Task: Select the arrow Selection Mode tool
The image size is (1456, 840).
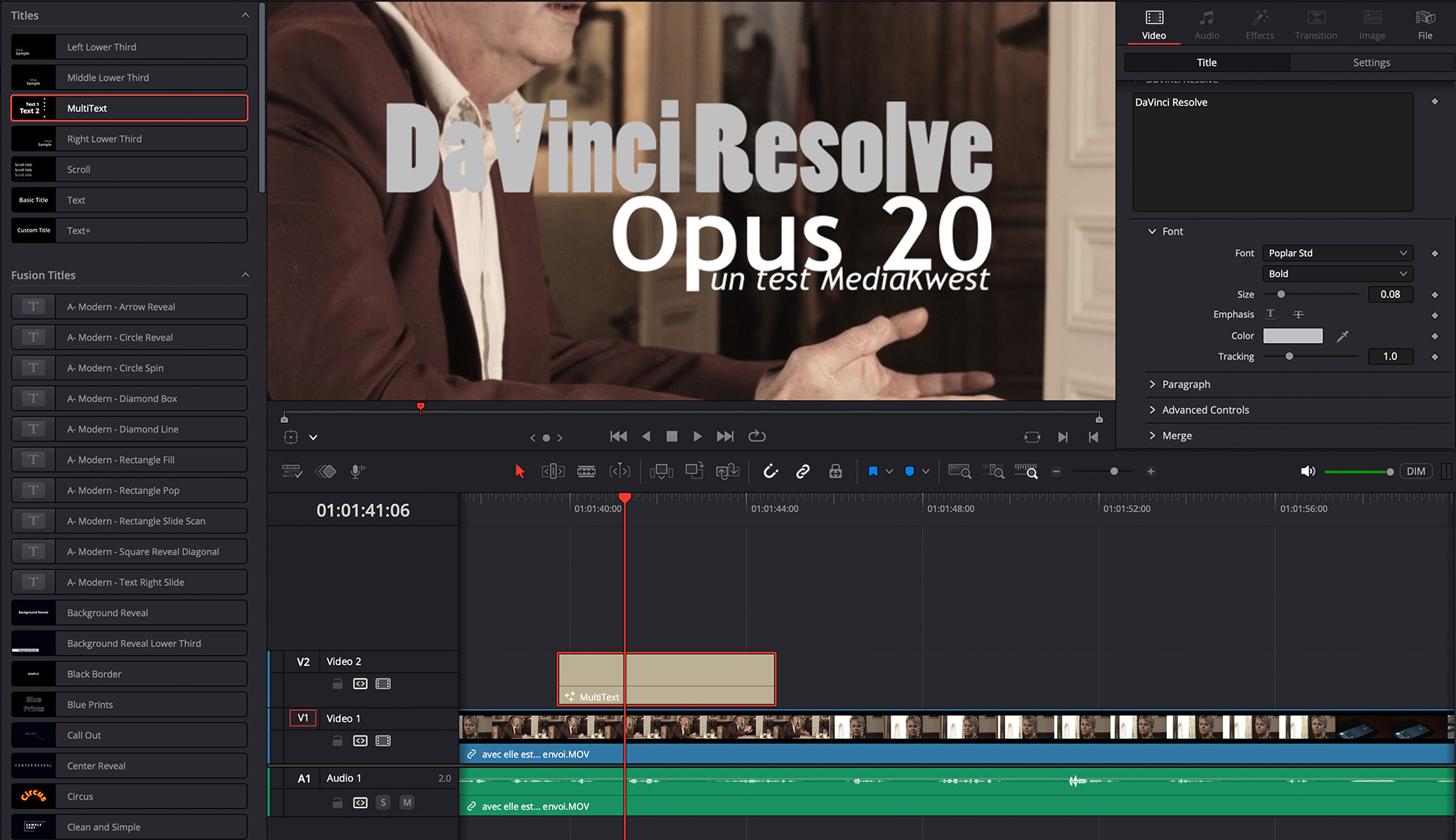Action: click(520, 471)
